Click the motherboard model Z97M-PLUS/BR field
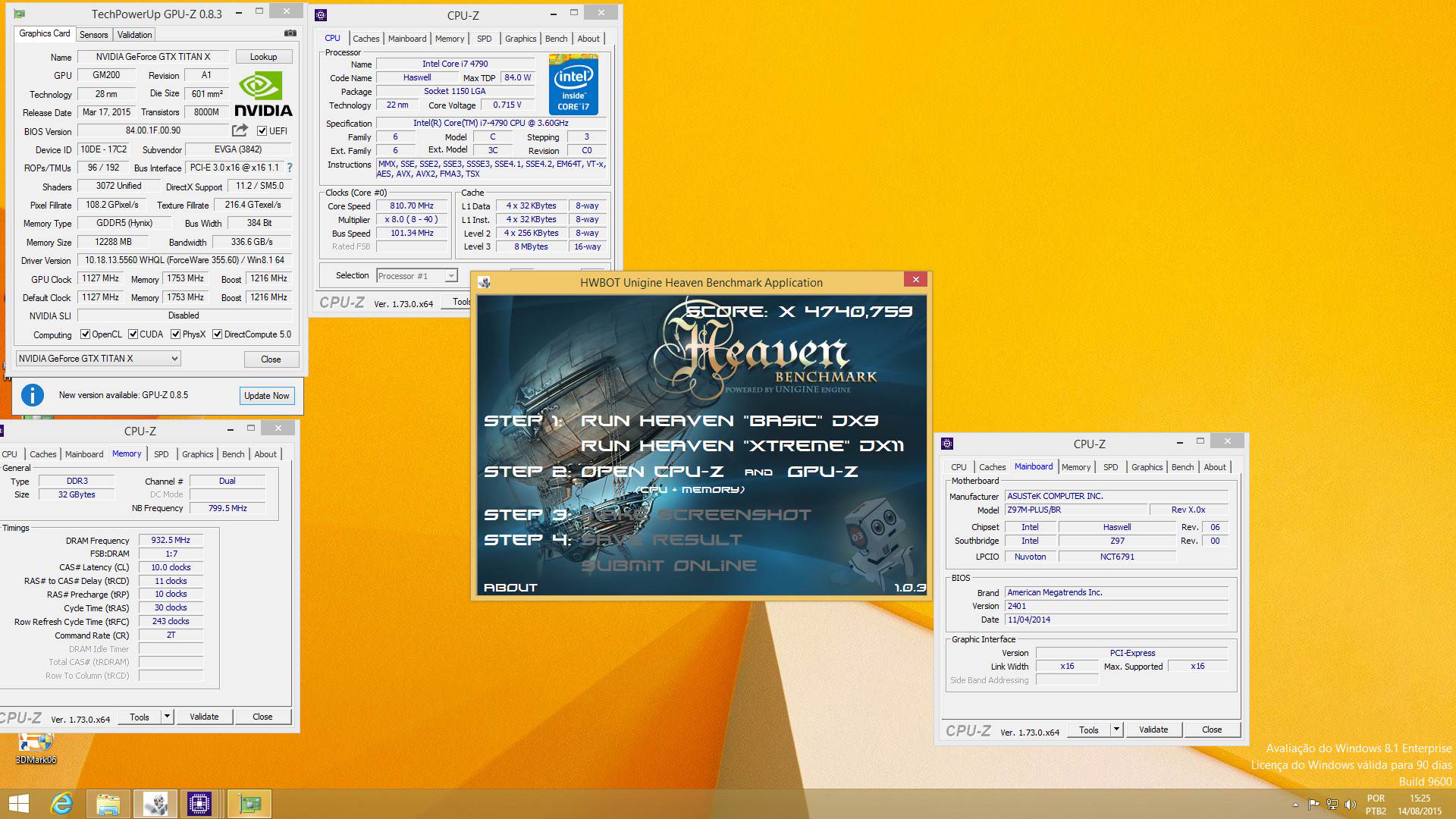Screen dimensions: 1456x819 coord(1076,510)
